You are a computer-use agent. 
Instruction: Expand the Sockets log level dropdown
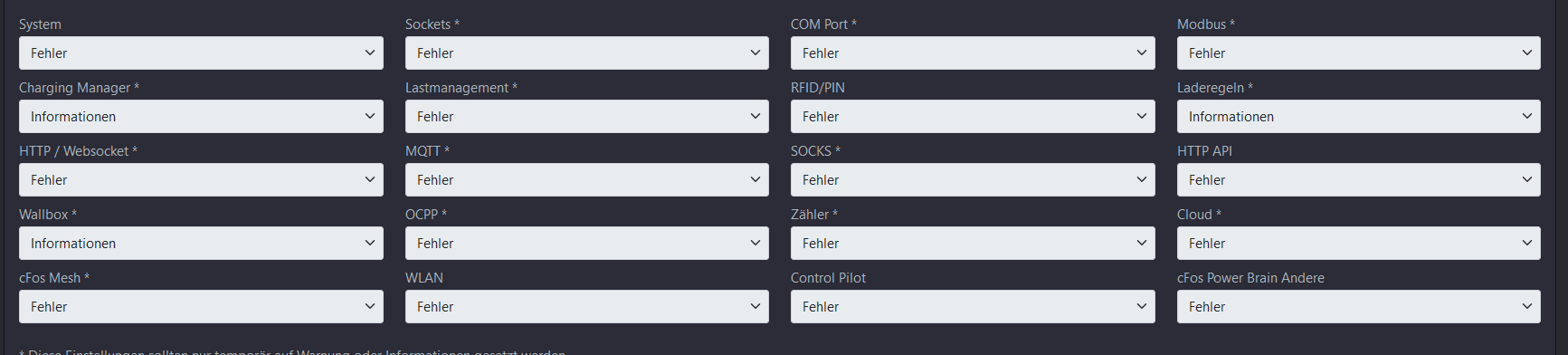[x=587, y=53]
